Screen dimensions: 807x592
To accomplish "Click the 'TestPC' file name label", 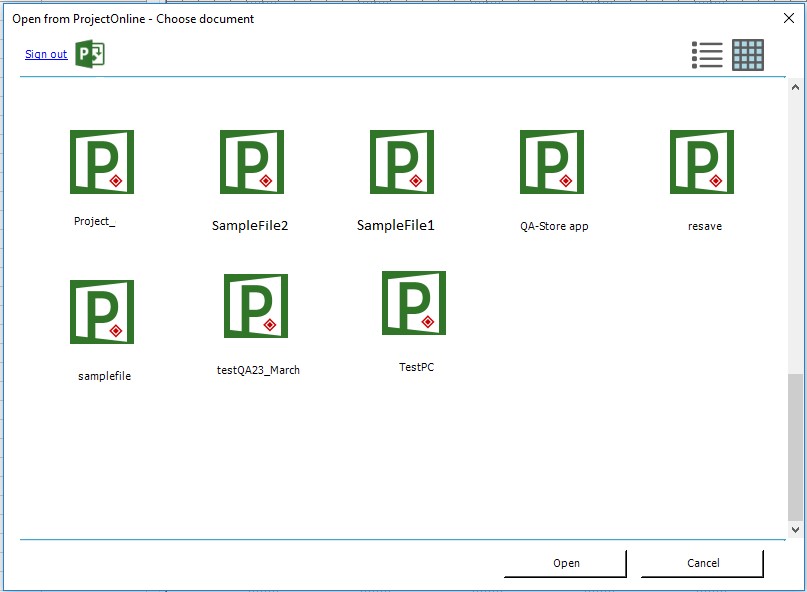I will 416,367.
